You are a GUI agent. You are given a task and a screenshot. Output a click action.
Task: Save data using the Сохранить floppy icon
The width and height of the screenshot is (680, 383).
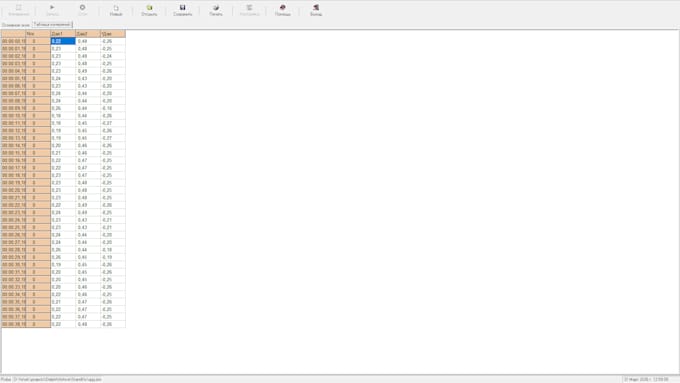coord(183,10)
